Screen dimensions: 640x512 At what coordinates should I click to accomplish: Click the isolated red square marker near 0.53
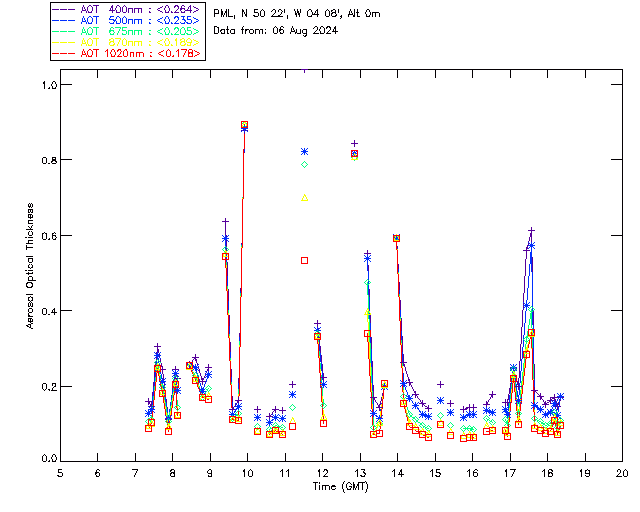click(304, 260)
